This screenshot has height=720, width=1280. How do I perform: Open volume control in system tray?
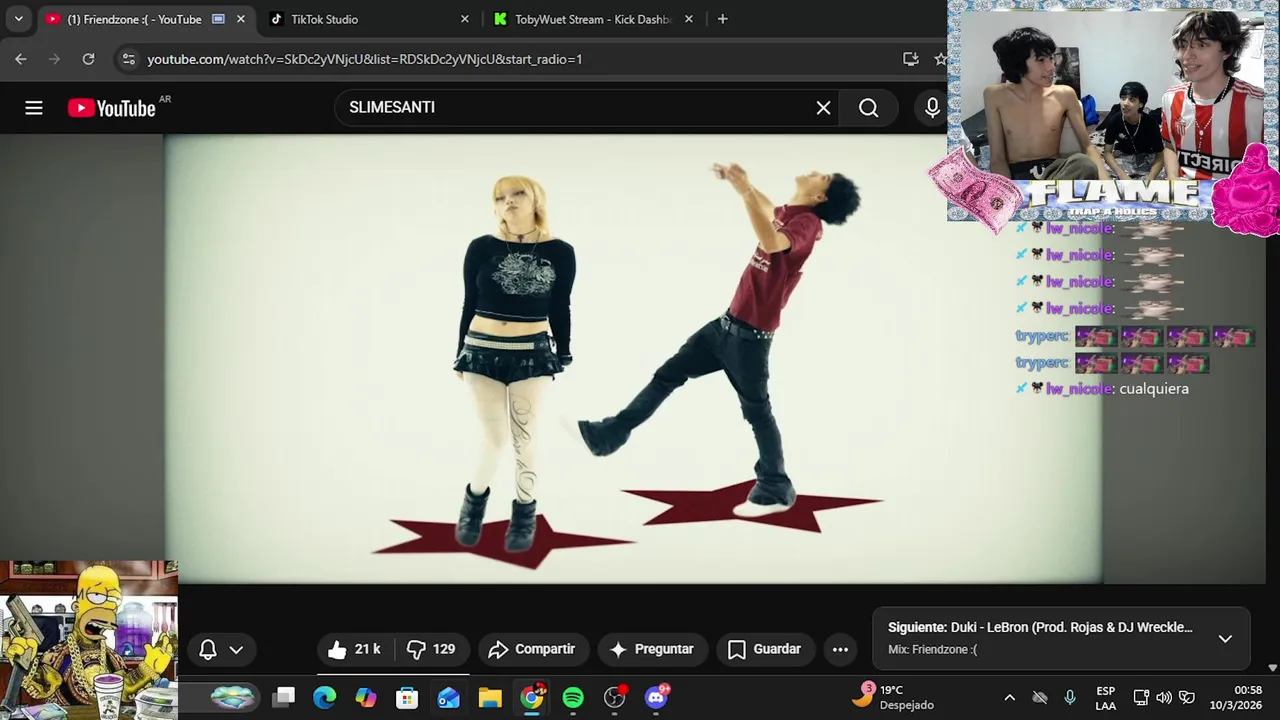[x=1164, y=697]
